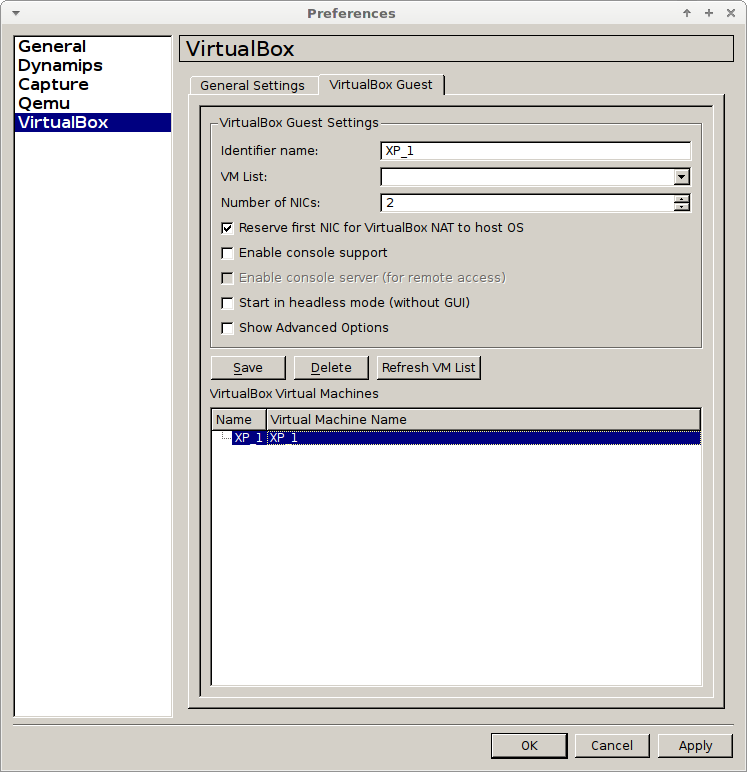Click the Save button
The image size is (747, 772).
(x=248, y=368)
